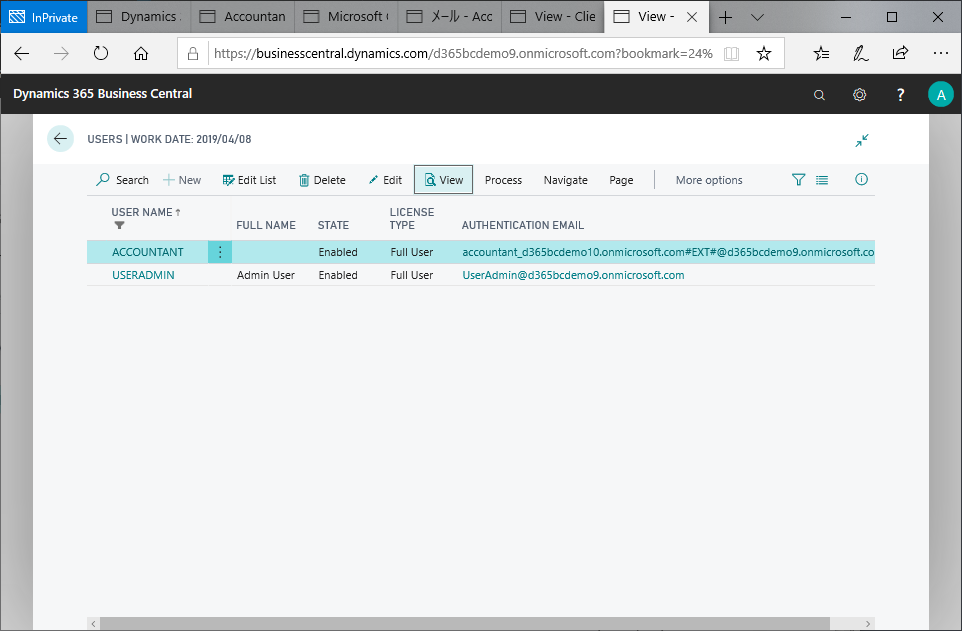Open the accountant authentication email link
The image size is (962, 631).
(x=668, y=252)
